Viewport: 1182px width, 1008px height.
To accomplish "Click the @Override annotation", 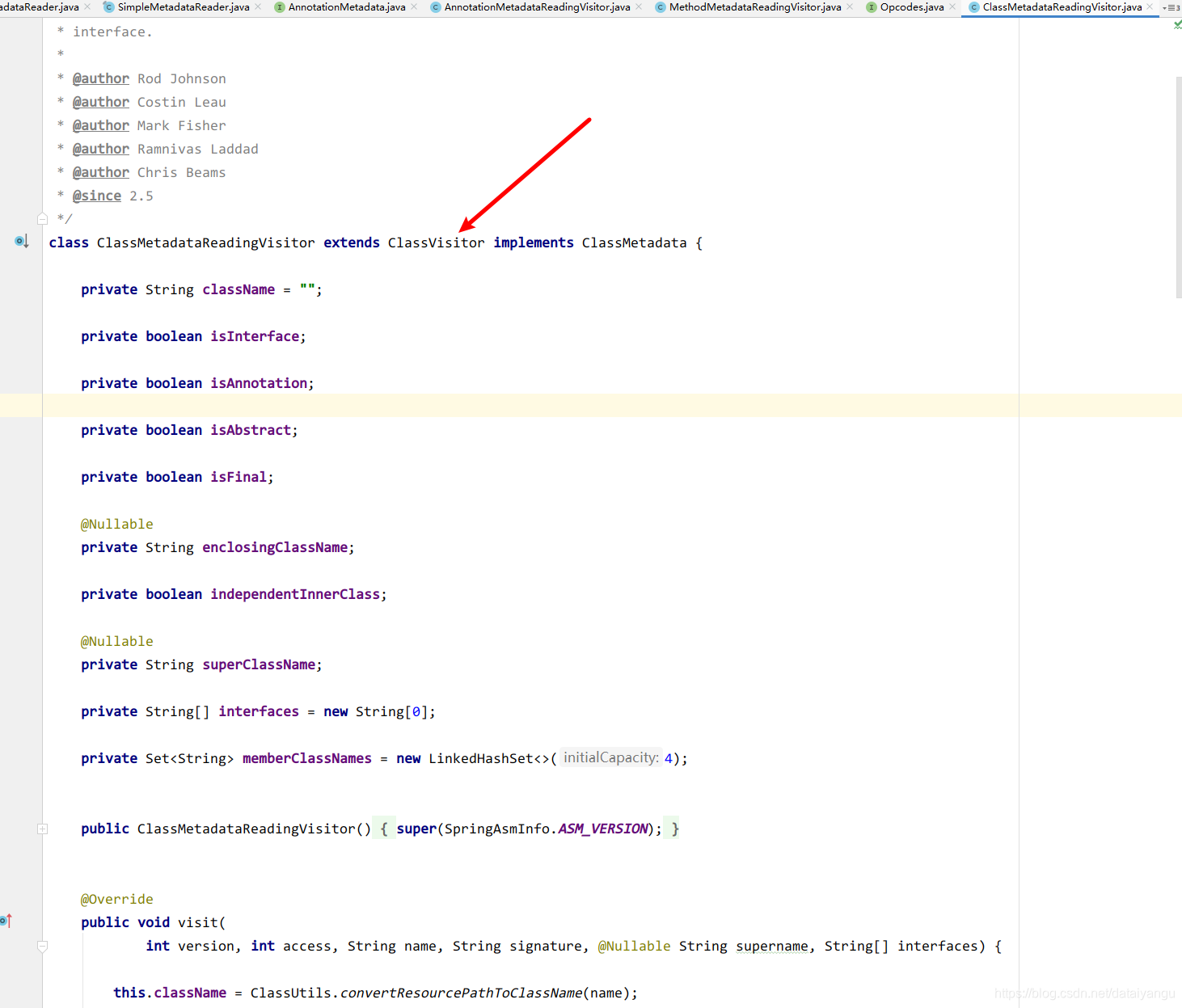I will tap(117, 899).
